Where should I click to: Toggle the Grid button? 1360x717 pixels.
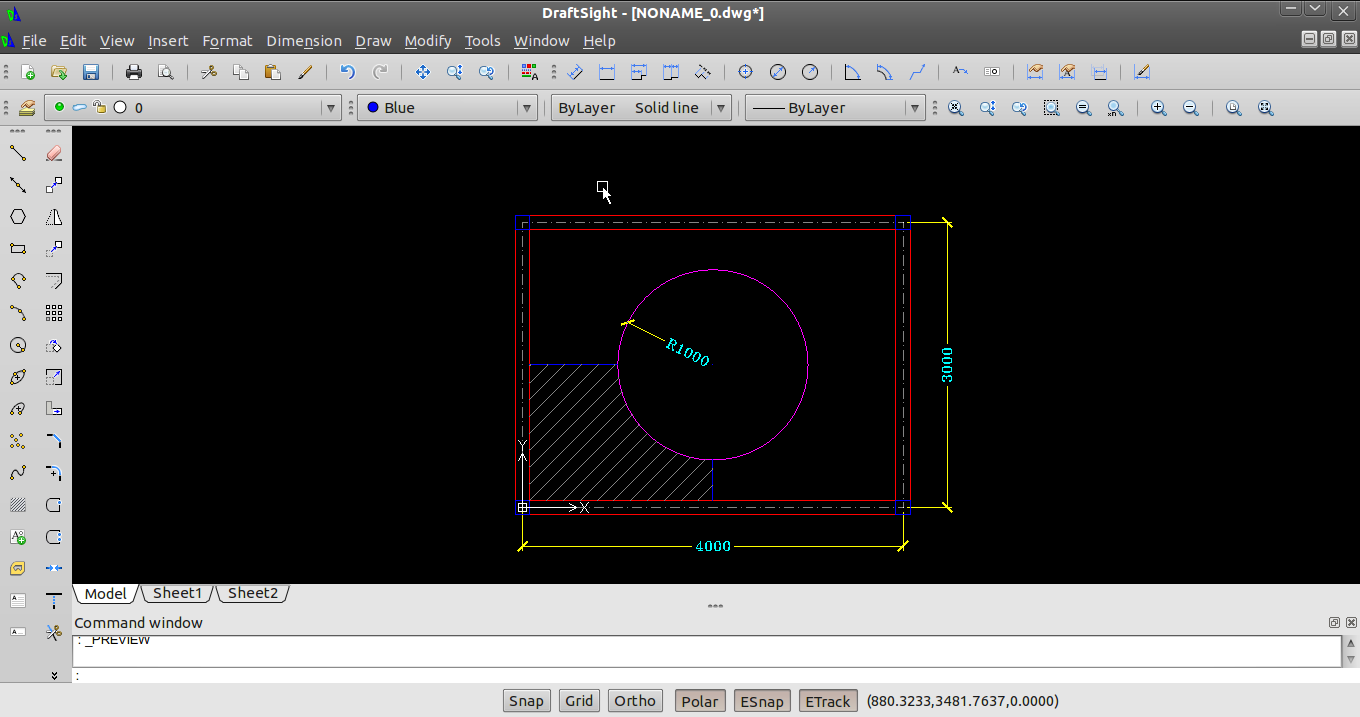pos(579,701)
